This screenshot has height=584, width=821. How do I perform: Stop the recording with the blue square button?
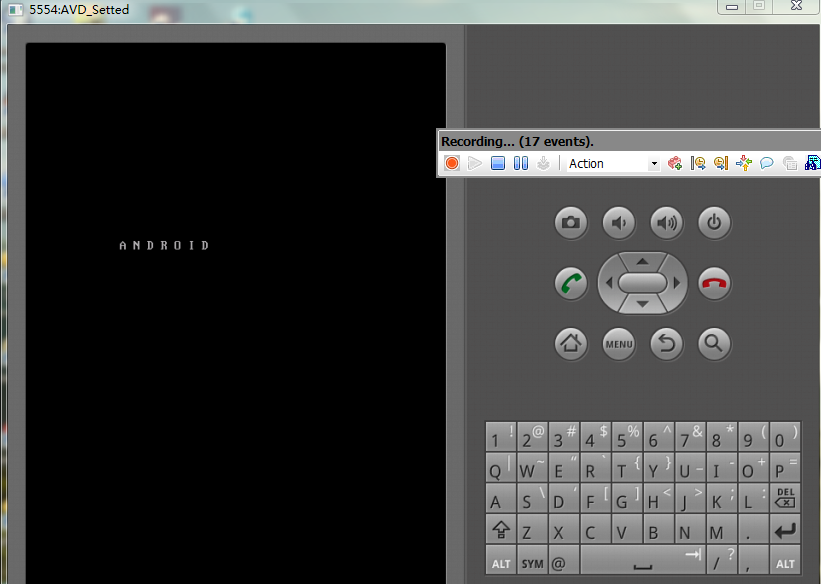click(498, 163)
